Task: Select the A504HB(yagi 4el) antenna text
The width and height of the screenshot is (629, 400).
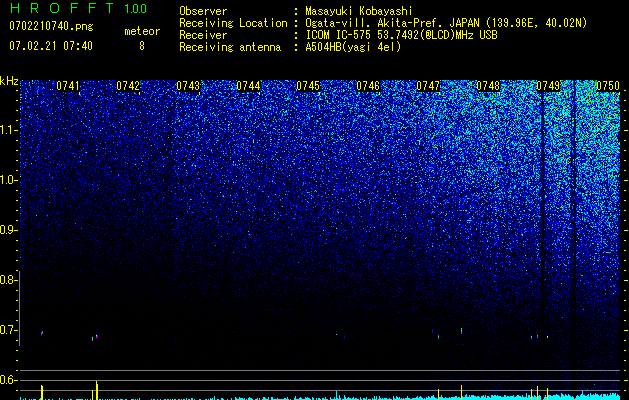Action: coord(353,47)
